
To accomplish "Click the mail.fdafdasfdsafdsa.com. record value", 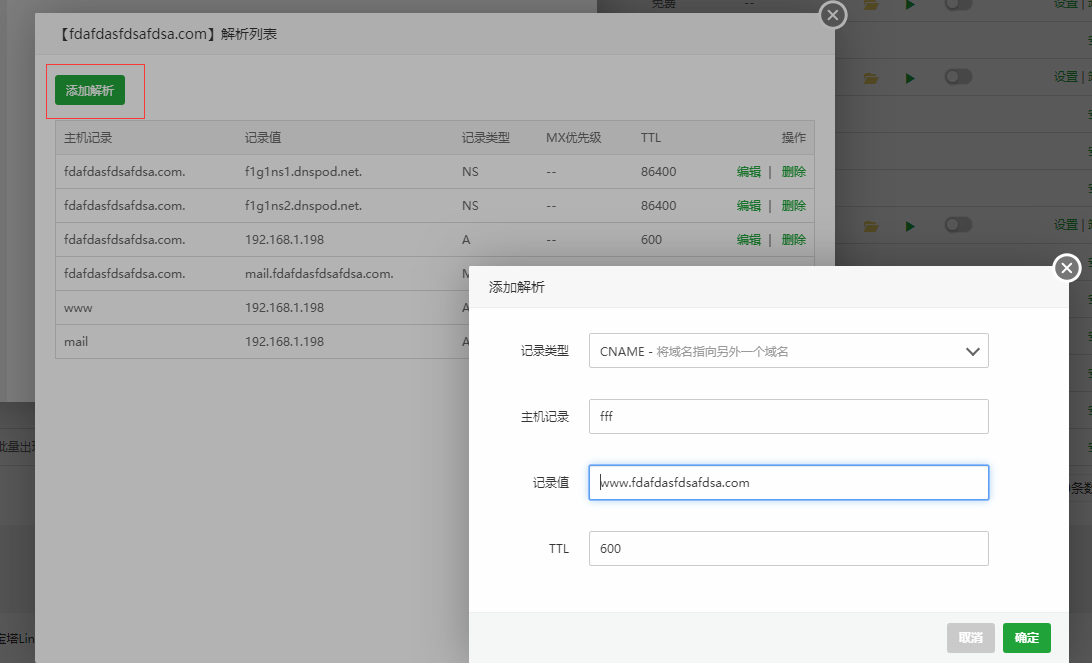I will (x=319, y=274).
